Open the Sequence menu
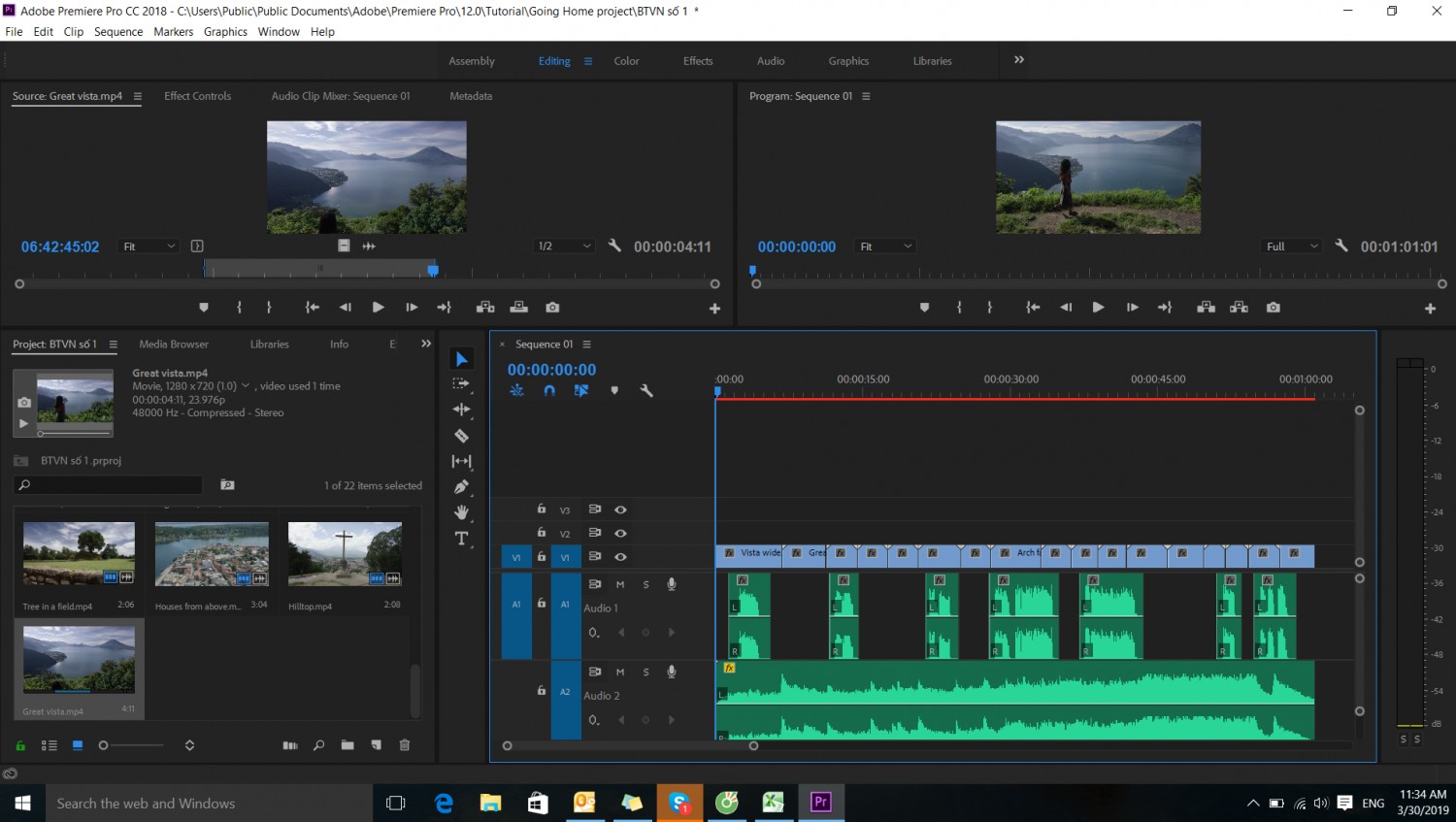Image resolution: width=1456 pixels, height=822 pixels. point(118,32)
